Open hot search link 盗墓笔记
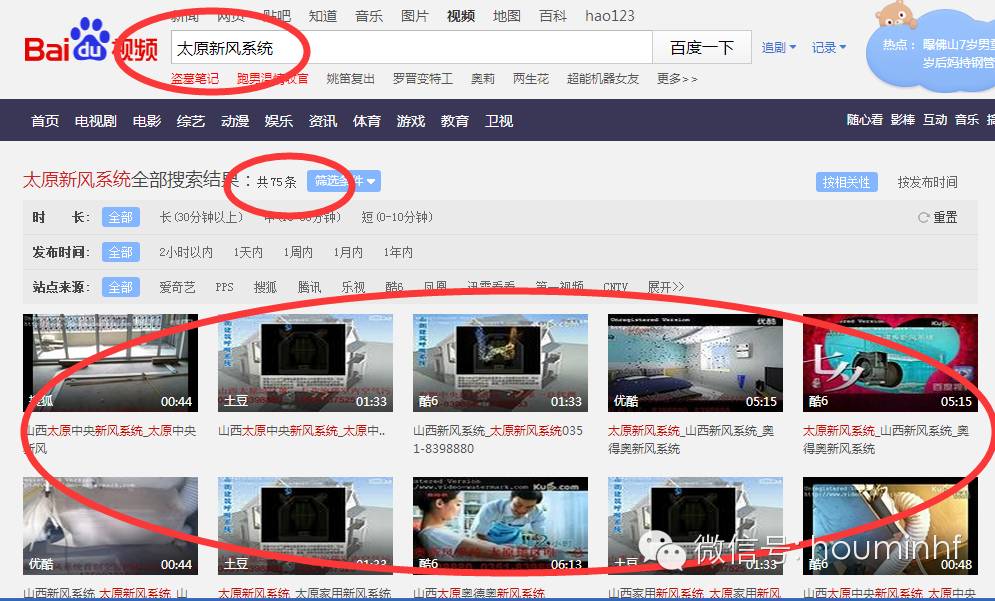The width and height of the screenshot is (995, 601). (x=195, y=79)
